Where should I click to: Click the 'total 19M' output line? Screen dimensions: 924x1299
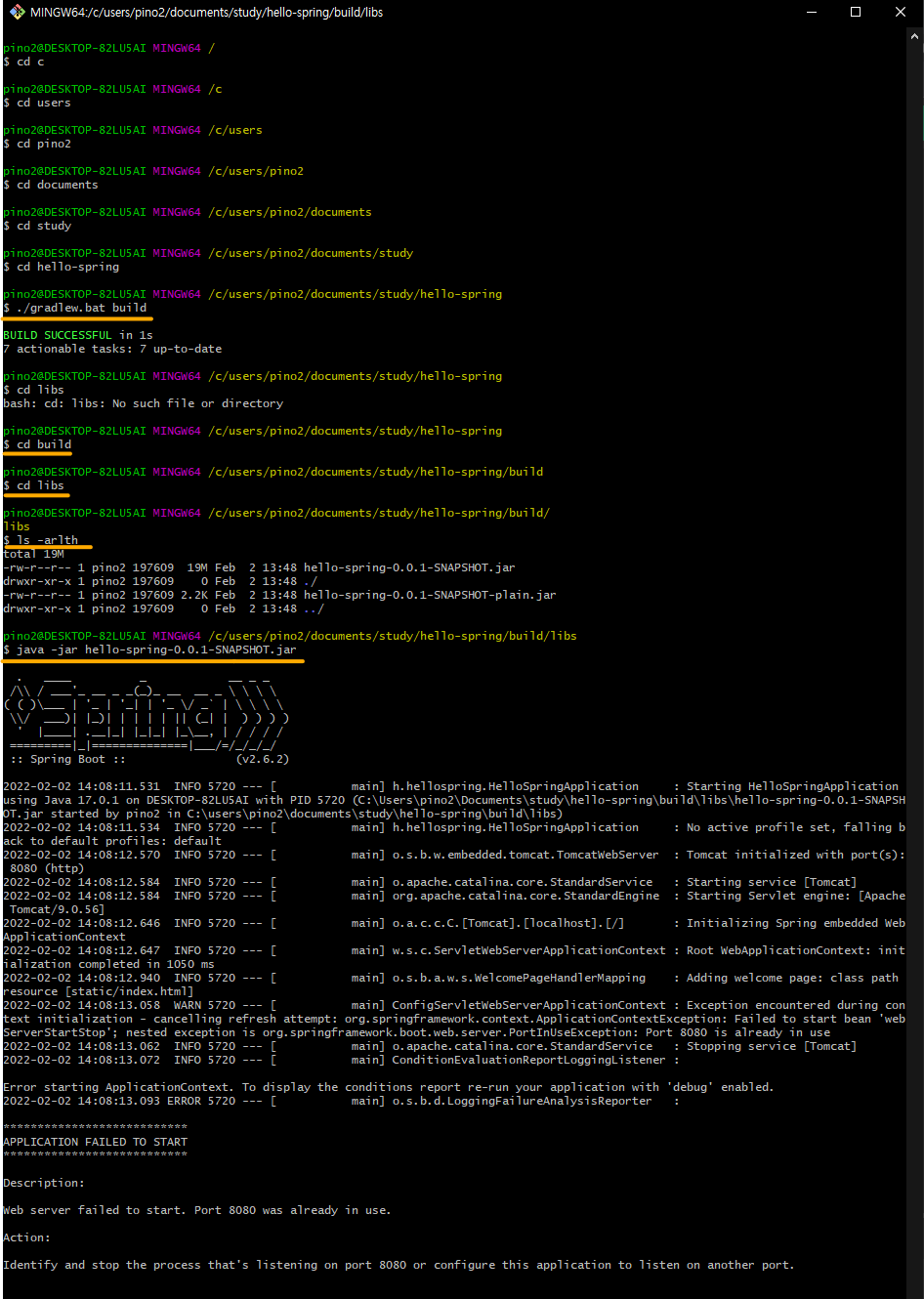[33, 554]
